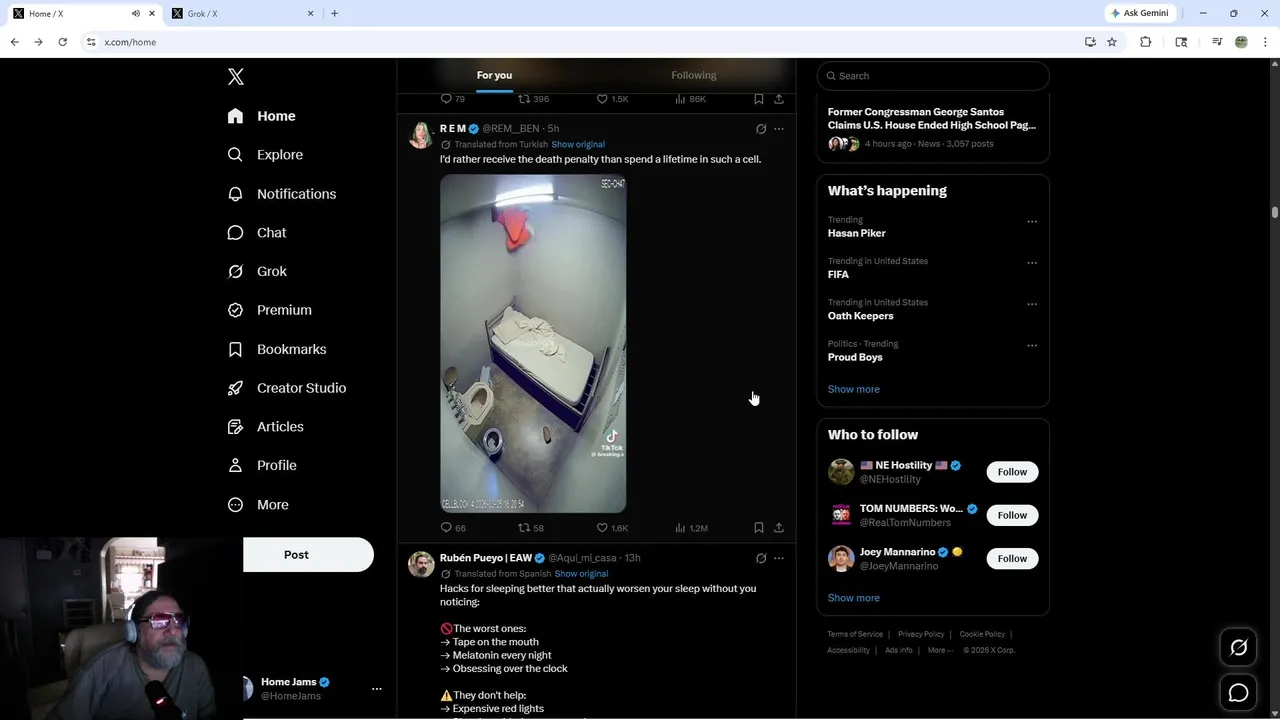Image resolution: width=1280 pixels, height=720 pixels.
Task: Open Chrome three-dot menu
Action: click(1266, 42)
